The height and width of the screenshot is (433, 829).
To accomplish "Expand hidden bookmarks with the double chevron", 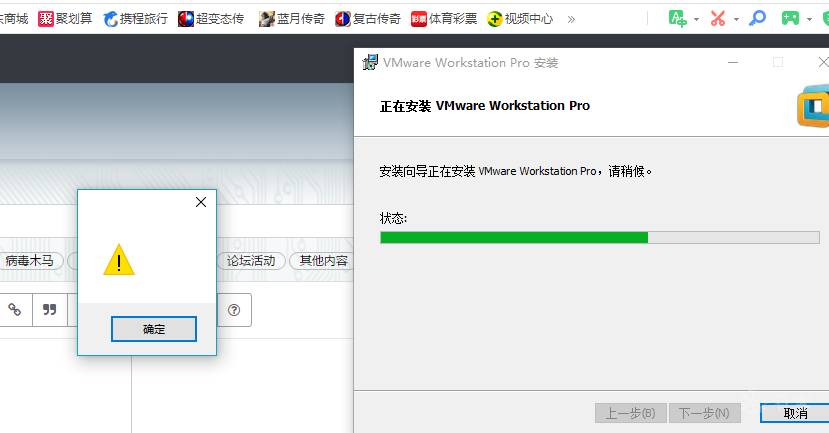I will click(571, 20).
